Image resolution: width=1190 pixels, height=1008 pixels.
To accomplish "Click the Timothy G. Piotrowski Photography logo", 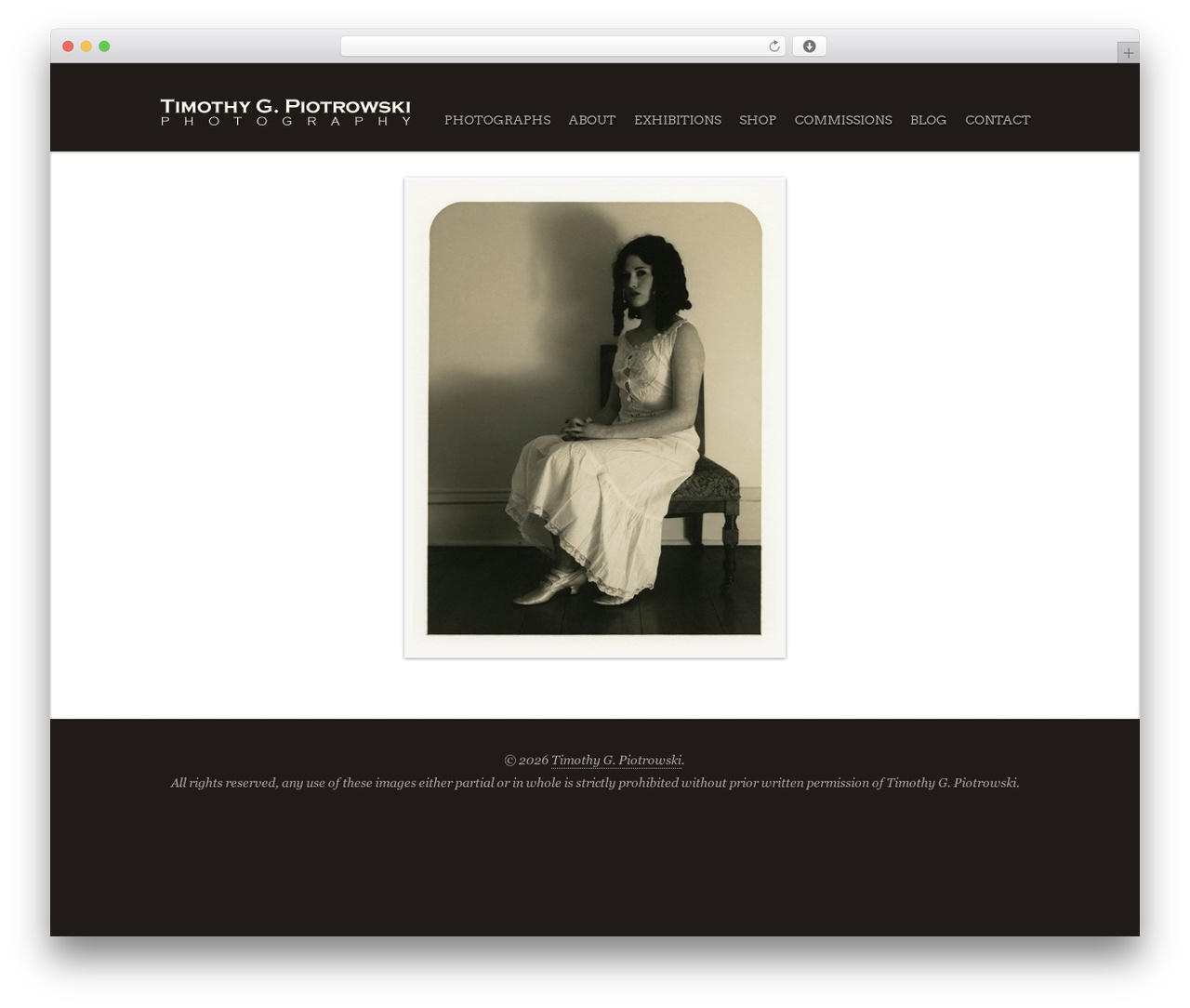I will pos(285,112).
